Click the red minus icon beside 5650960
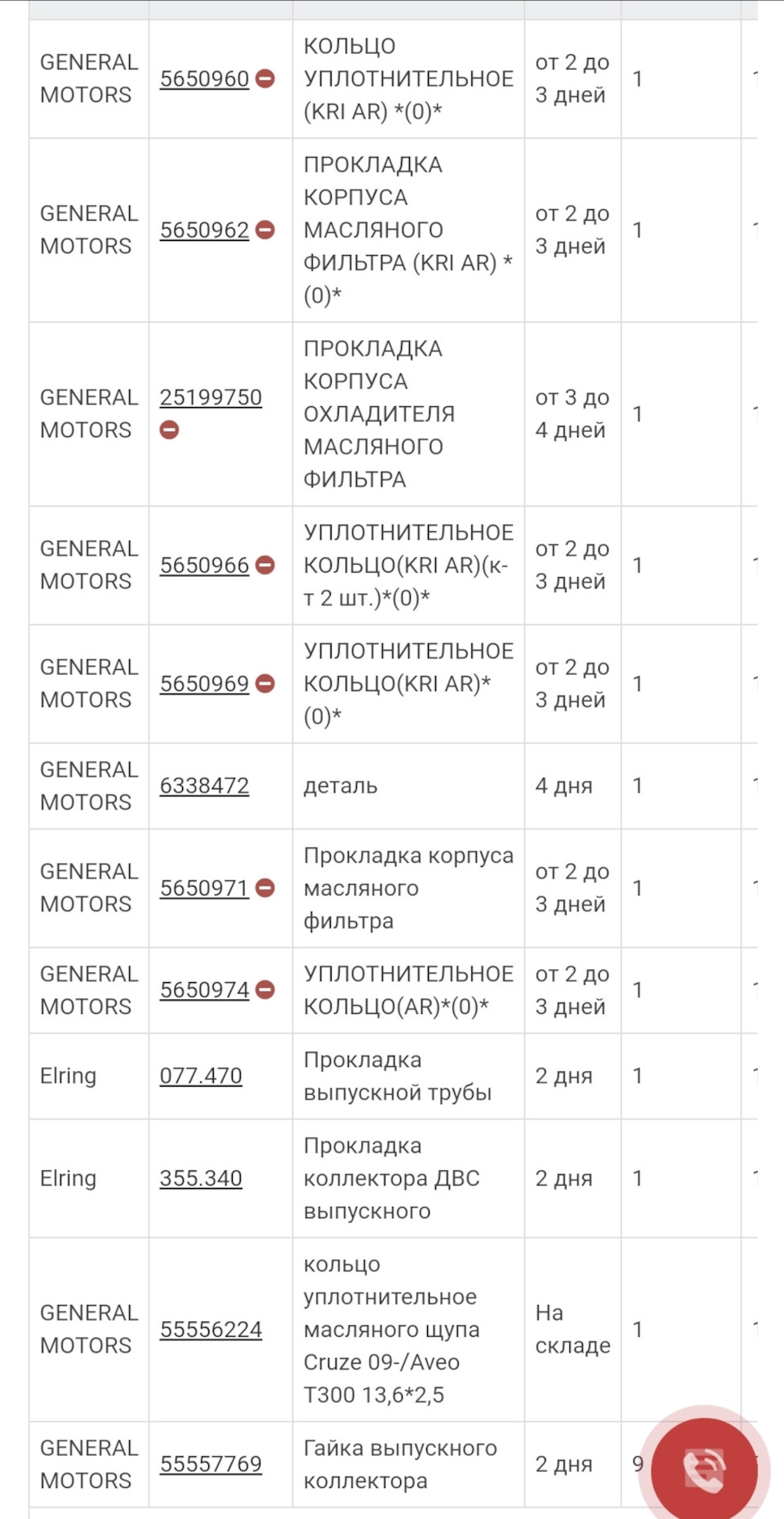The width and height of the screenshot is (784, 1519). pos(265,79)
